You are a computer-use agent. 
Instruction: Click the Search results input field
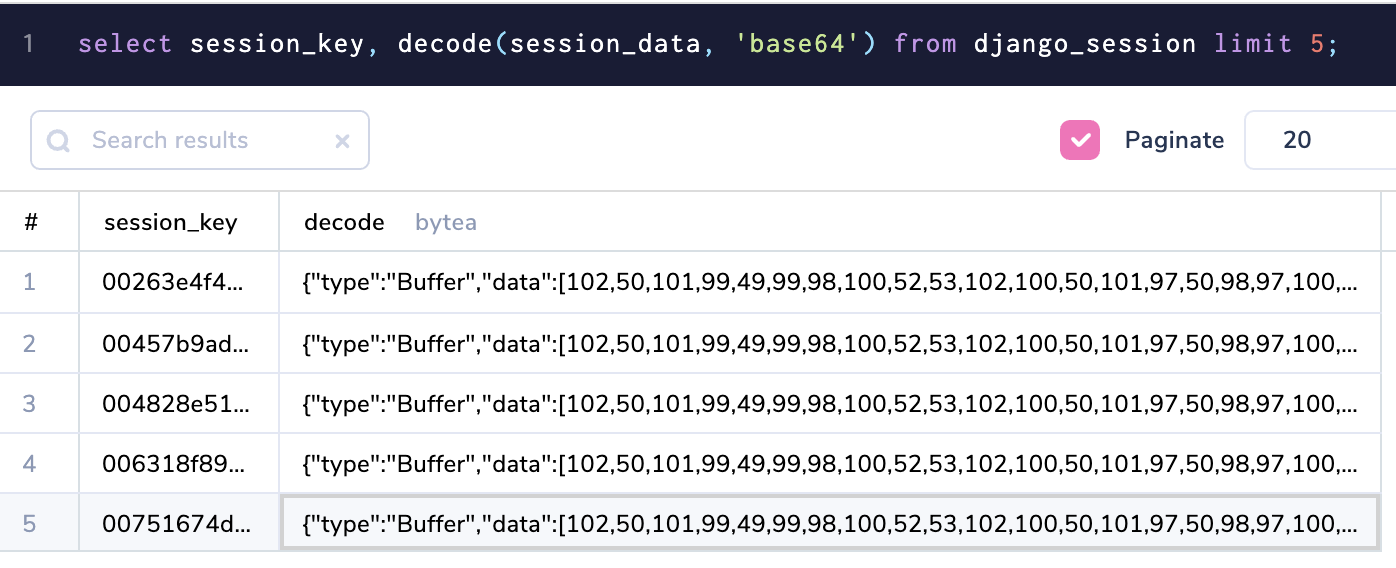200,140
